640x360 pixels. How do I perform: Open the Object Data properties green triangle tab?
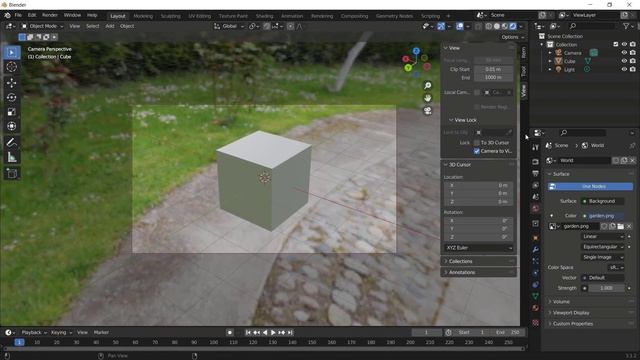tap(536, 296)
